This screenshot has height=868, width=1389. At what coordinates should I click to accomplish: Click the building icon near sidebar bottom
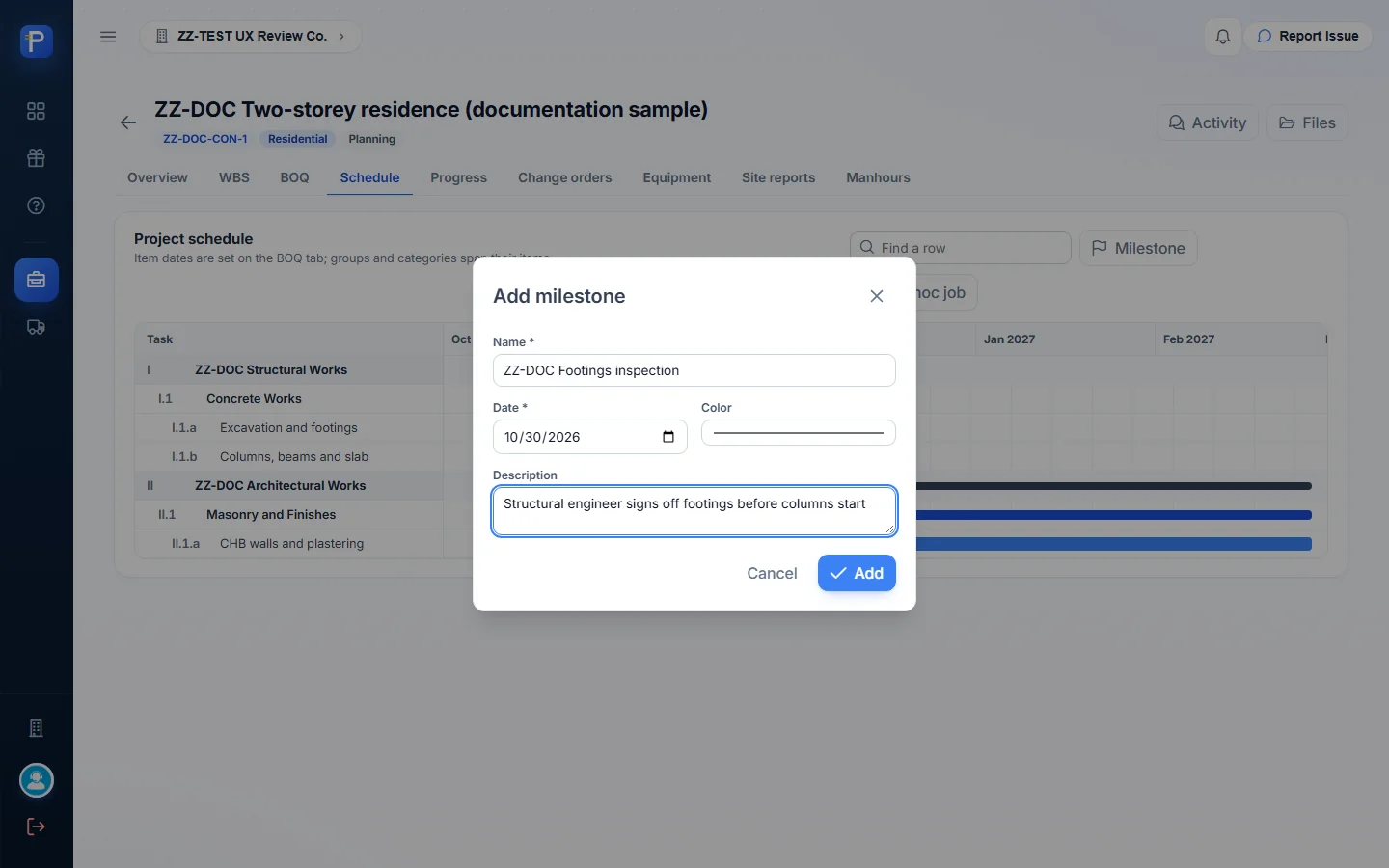tap(36, 728)
